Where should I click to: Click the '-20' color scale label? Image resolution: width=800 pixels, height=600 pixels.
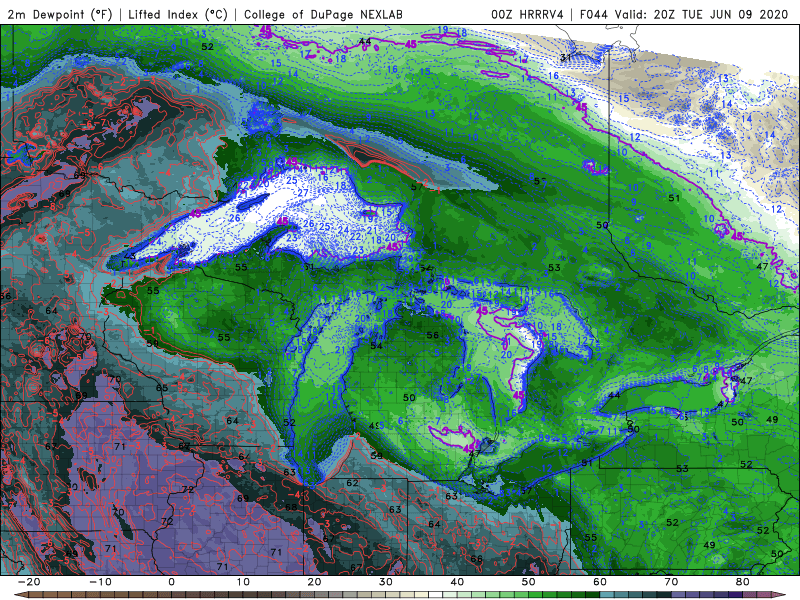pyautogui.click(x=29, y=582)
